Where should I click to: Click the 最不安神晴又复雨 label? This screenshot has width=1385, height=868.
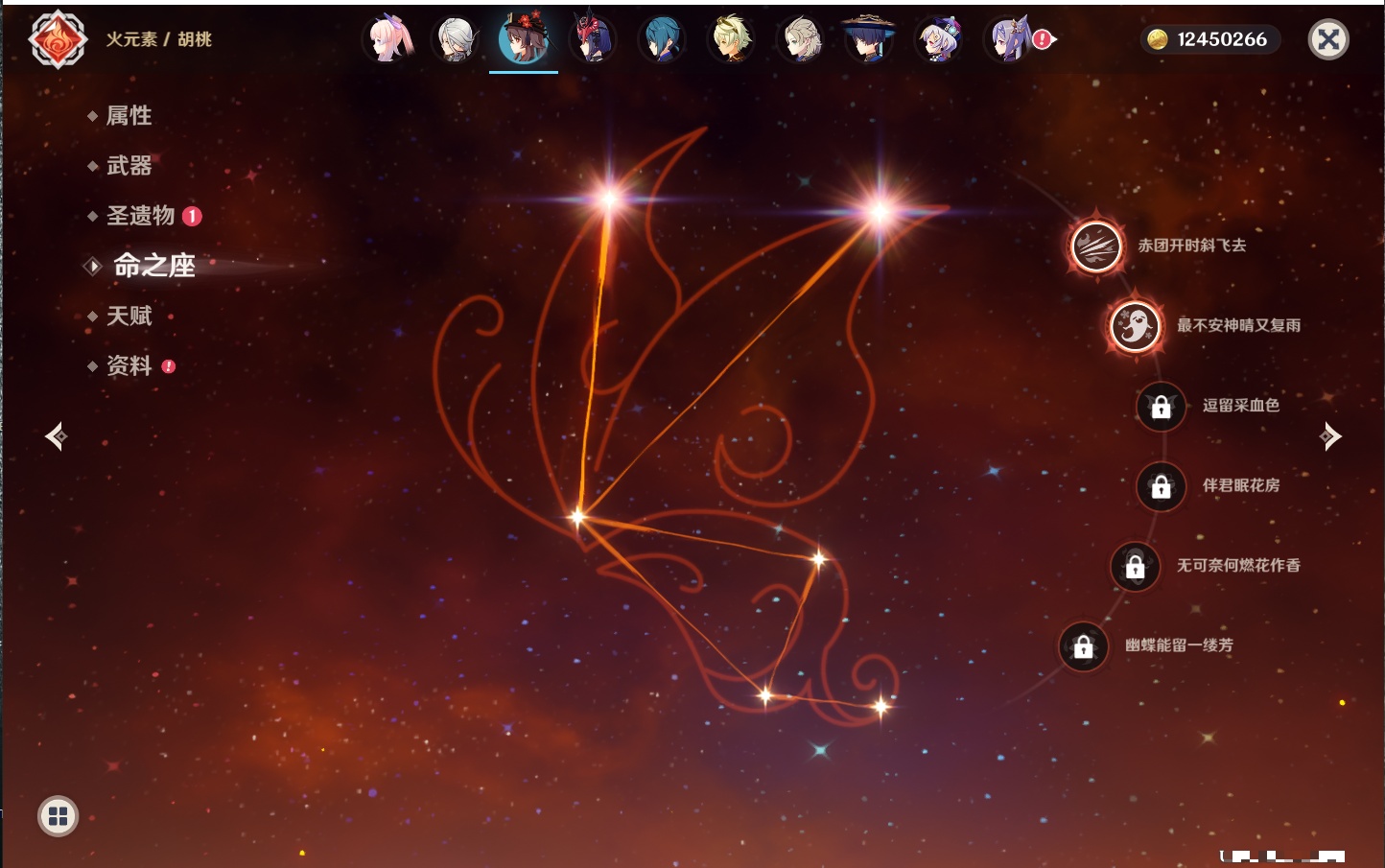1238,325
